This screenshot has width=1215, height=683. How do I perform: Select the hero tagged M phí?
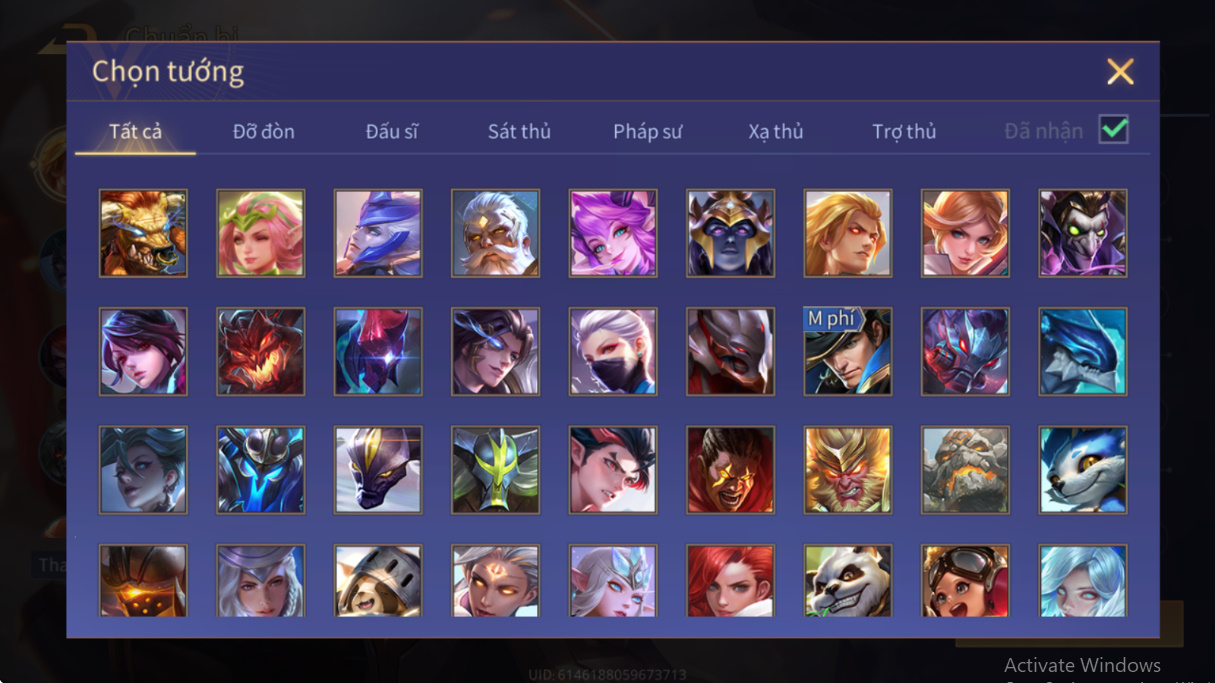(x=848, y=351)
